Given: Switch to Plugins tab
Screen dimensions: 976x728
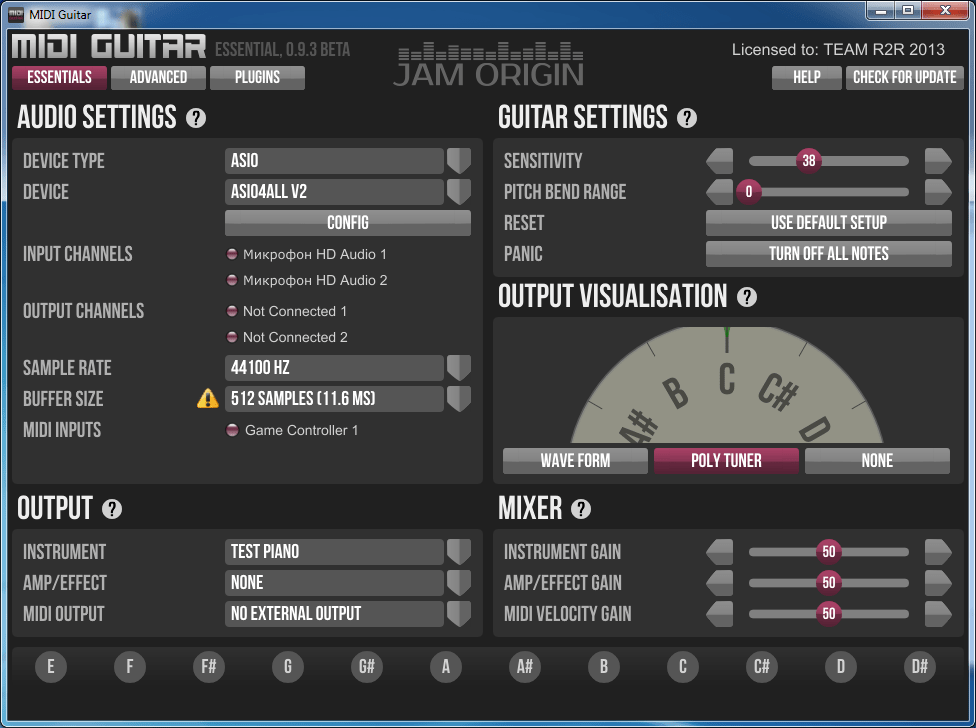Looking at the screenshot, I should [x=257, y=78].
